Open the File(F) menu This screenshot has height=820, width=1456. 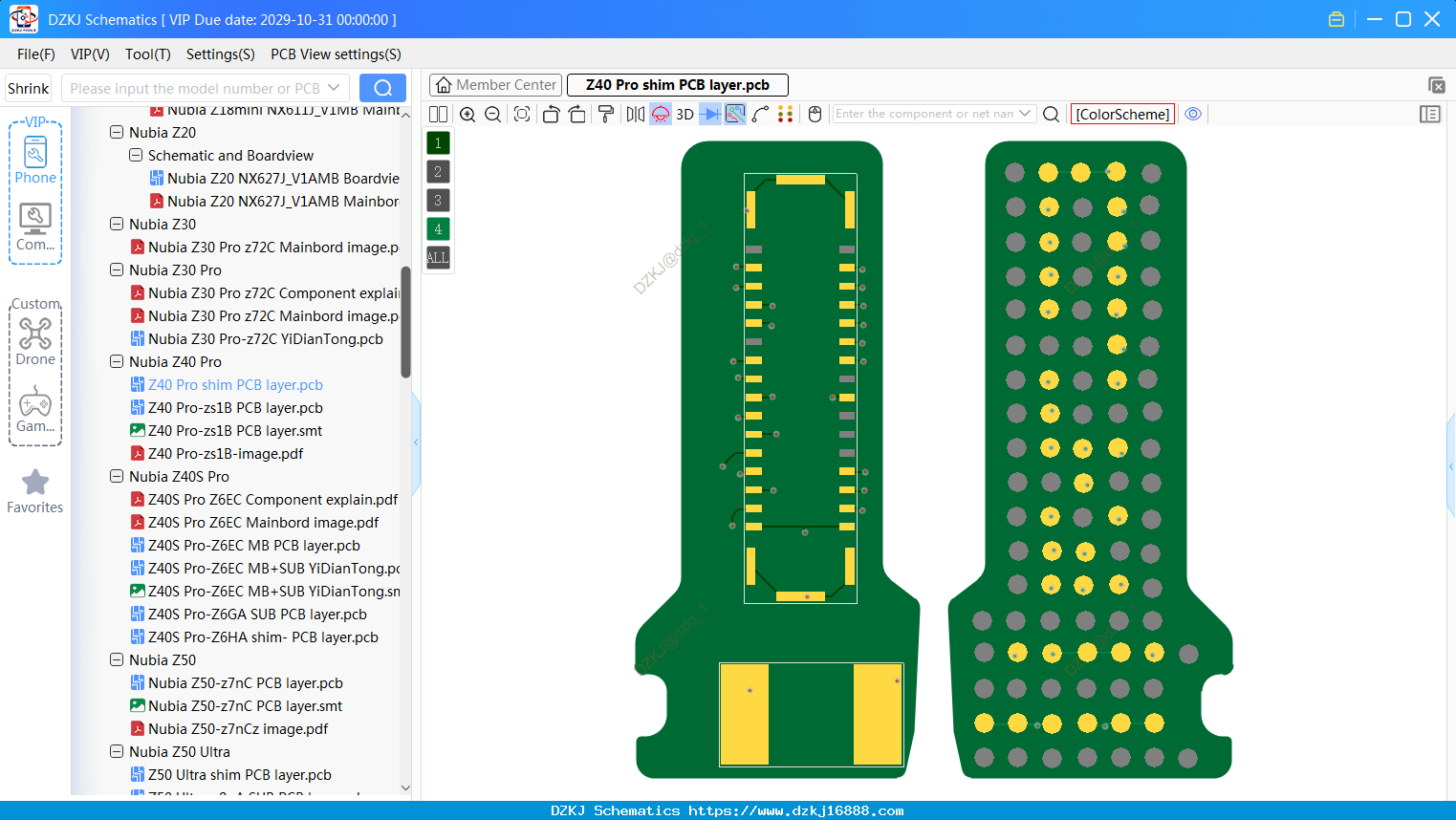(36, 54)
